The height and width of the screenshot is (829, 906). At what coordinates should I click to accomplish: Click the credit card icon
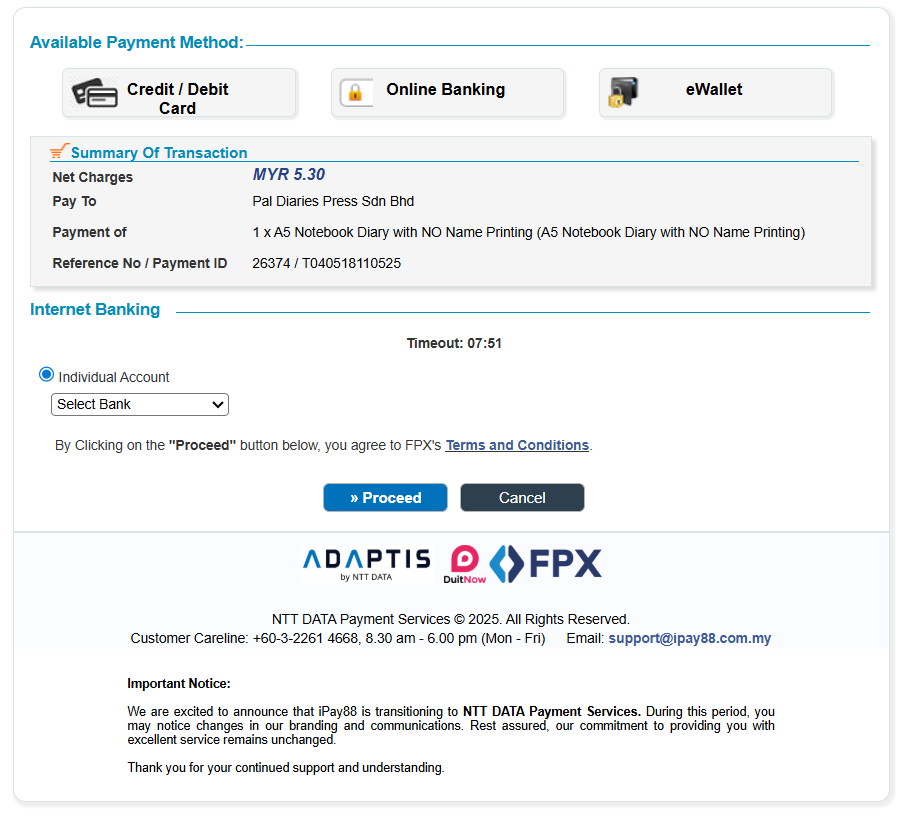click(x=95, y=93)
